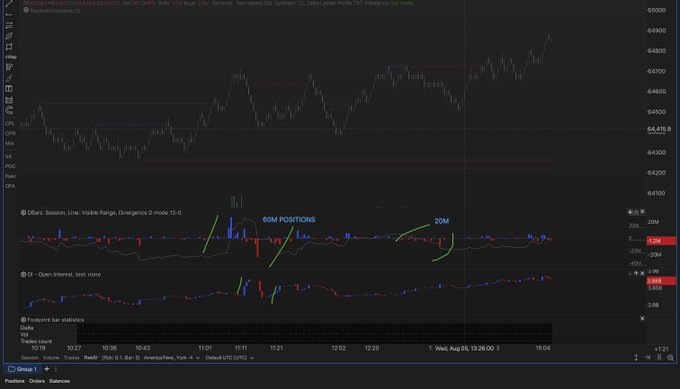The width and height of the screenshot is (680, 389).
Task: Toggle MvA indicator in left sidebar
Action: [10, 144]
